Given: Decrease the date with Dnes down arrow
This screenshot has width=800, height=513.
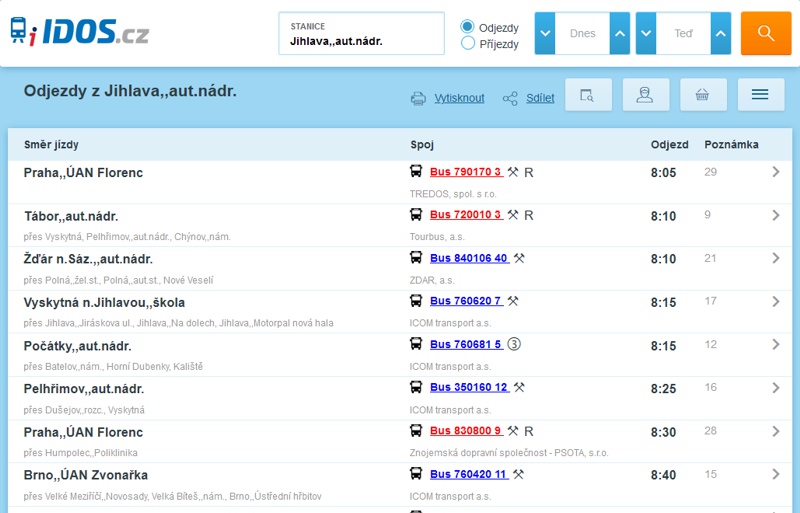Looking at the screenshot, I should [x=545, y=34].
